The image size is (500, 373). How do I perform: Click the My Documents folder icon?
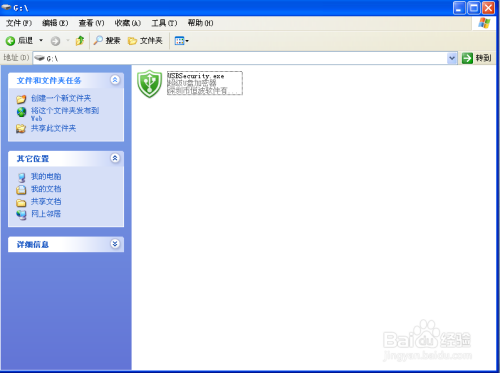(21, 190)
